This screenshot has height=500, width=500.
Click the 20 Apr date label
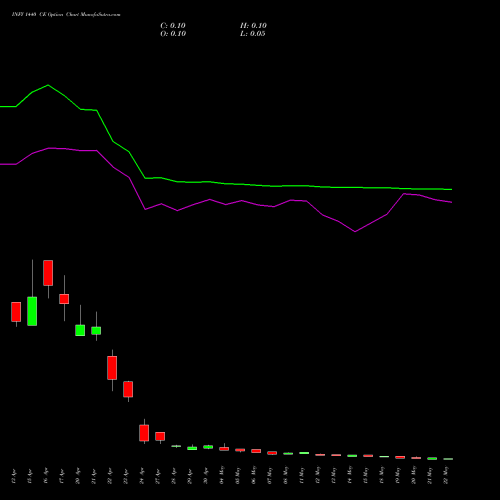[78, 476]
